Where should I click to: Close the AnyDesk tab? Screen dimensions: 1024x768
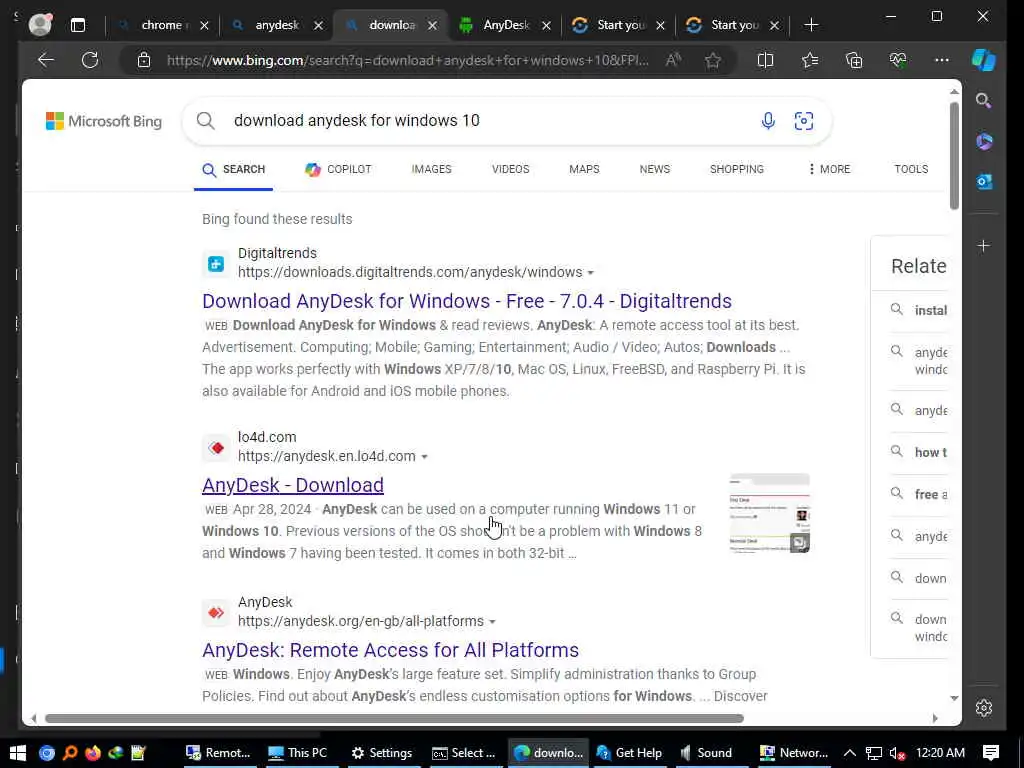[546, 25]
